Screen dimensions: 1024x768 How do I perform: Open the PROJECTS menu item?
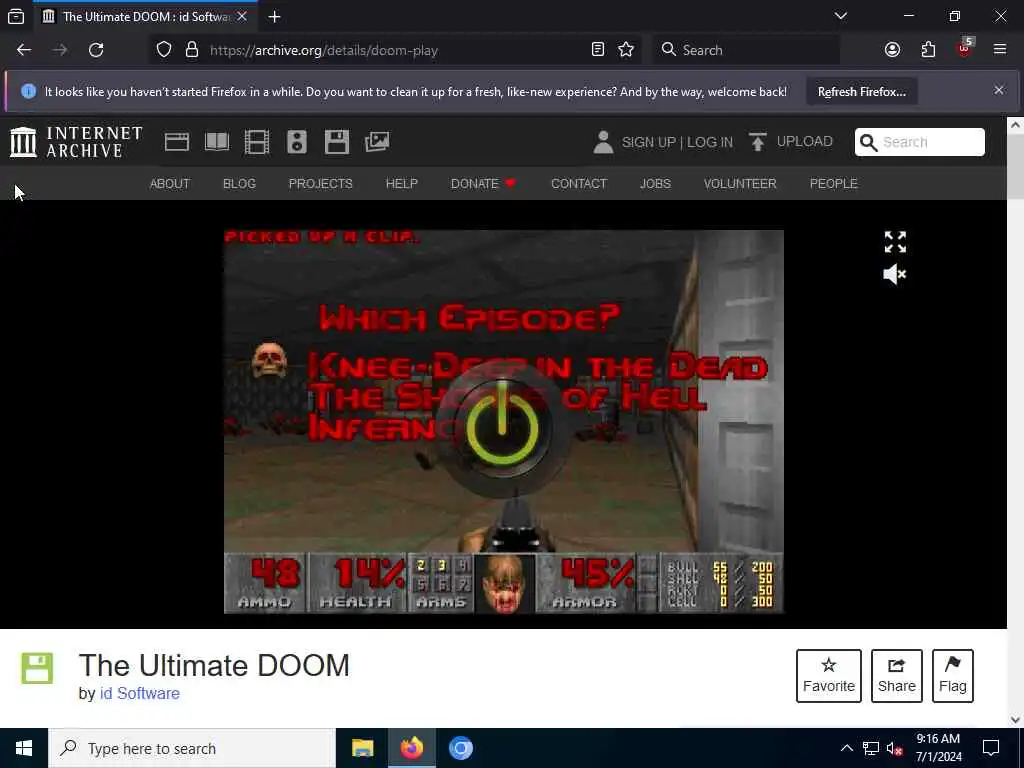tap(321, 184)
